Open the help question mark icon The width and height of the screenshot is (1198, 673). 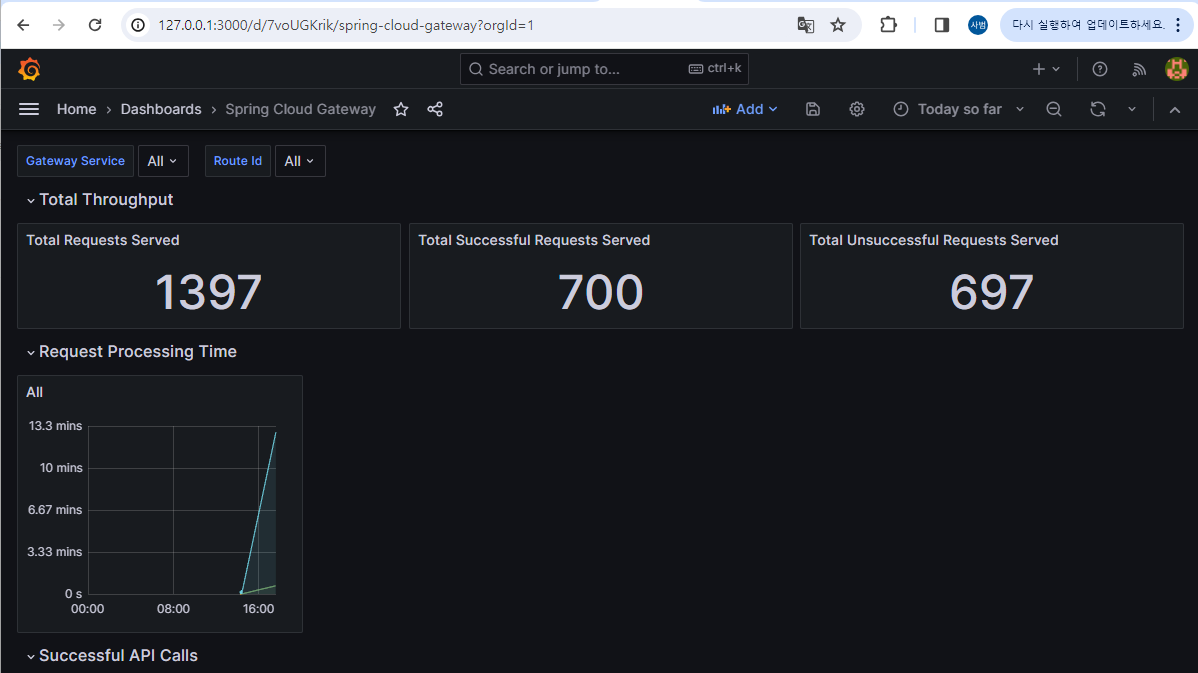(x=1099, y=70)
